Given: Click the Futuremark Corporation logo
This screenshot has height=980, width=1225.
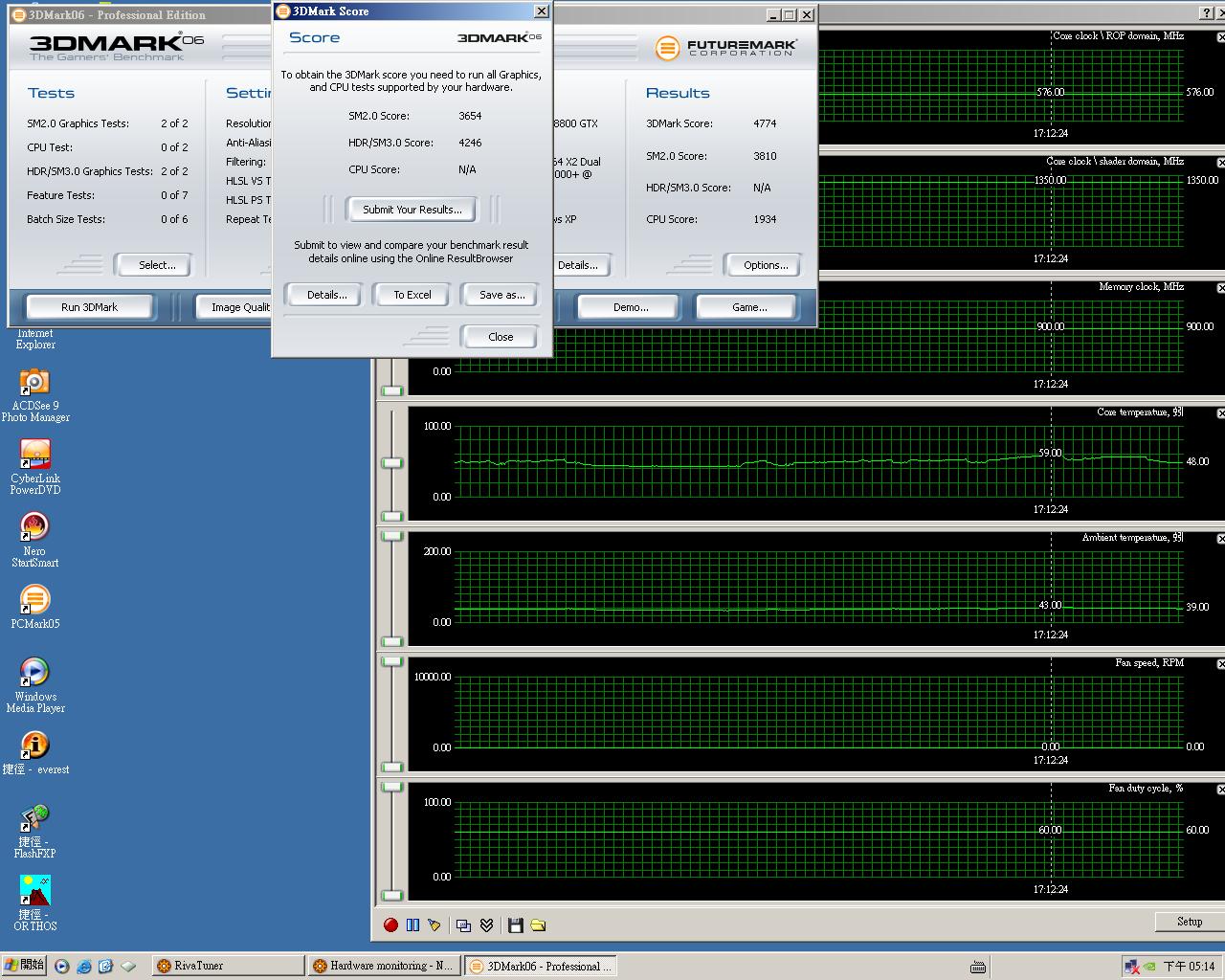Looking at the screenshot, I should [x=725, y=47].
